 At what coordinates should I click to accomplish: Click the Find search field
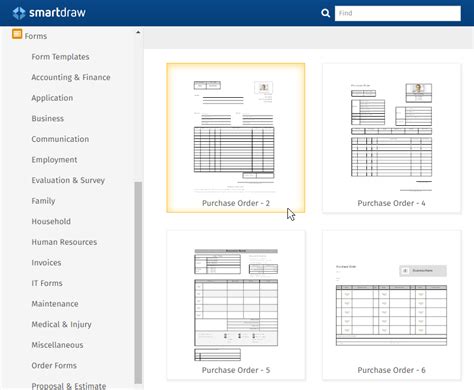[398, 13]
